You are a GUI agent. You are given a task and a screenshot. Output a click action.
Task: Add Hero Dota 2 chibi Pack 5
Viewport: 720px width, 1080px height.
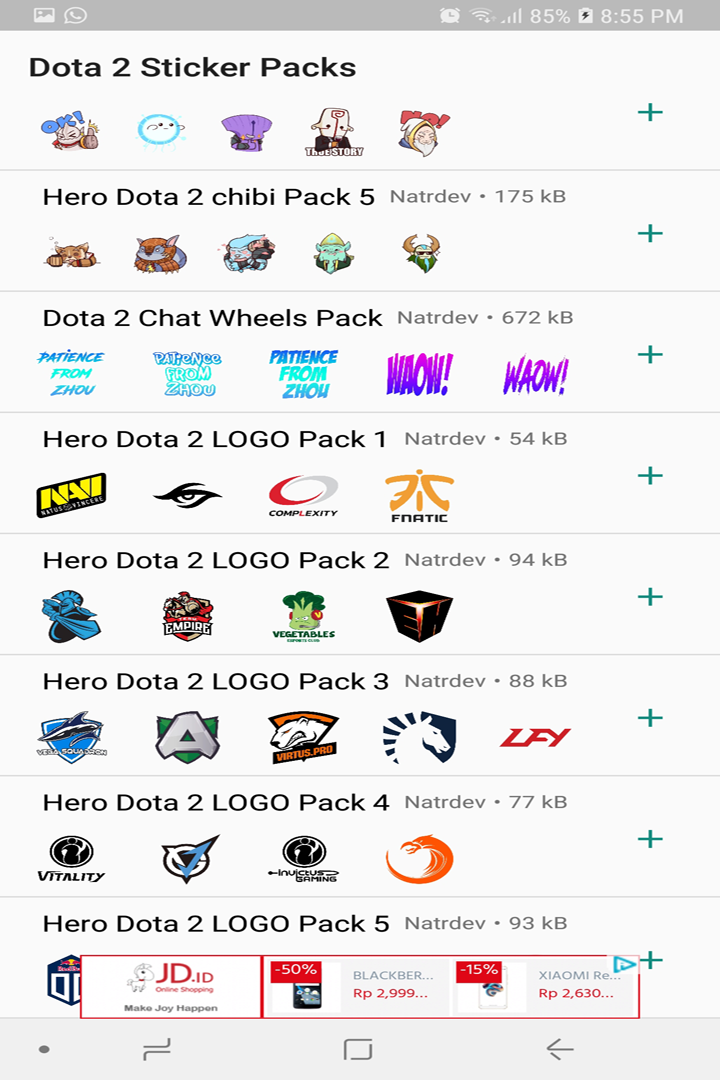(x=650, y=233)
